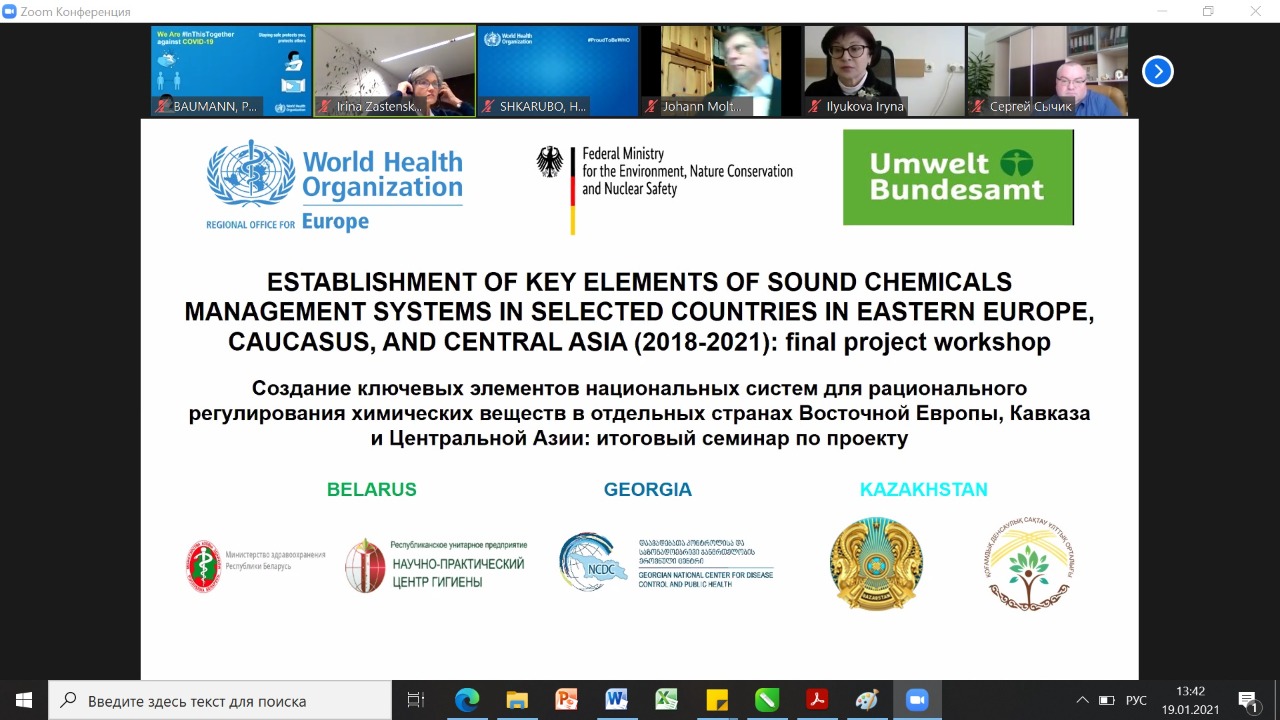Open File Explorer from the taskbar
The height and width of the screenshot is (720, 1280).
pyautogui.click(x=517, y=700)
